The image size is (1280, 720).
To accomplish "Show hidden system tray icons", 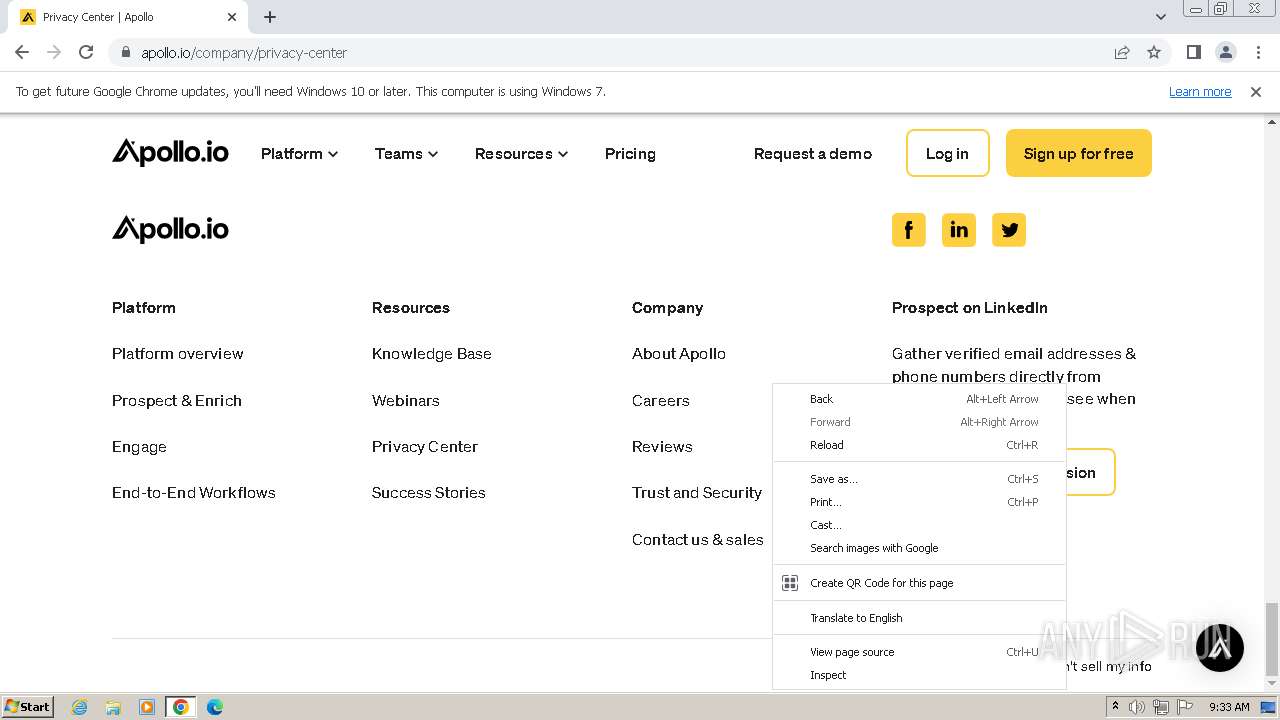I will tap(1115, 706).
